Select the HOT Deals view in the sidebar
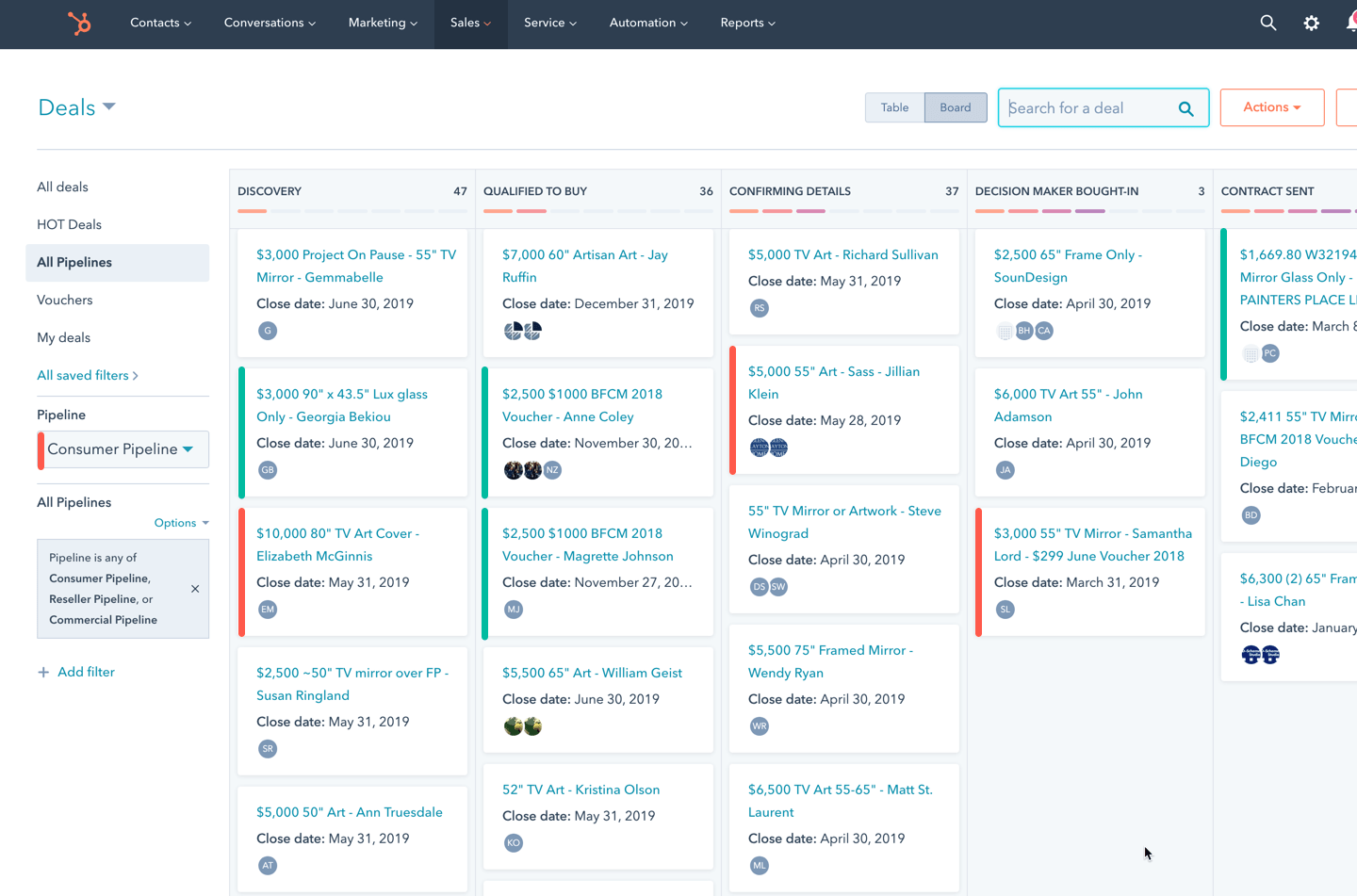This screenshot has width=1357, height=896. coord(68,224)
